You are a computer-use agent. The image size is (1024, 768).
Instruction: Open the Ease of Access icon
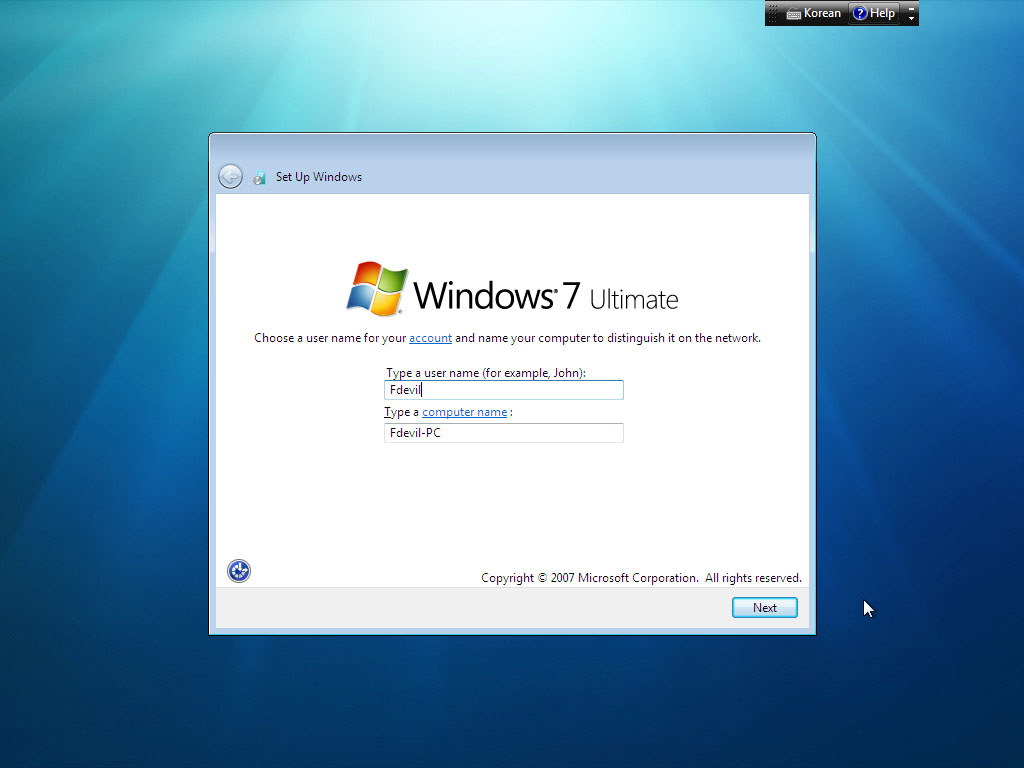(239, 571)
